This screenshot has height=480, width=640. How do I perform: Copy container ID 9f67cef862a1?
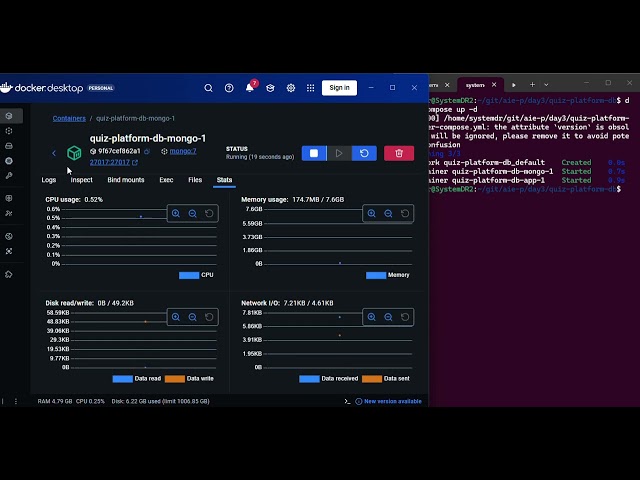(147, 151)
